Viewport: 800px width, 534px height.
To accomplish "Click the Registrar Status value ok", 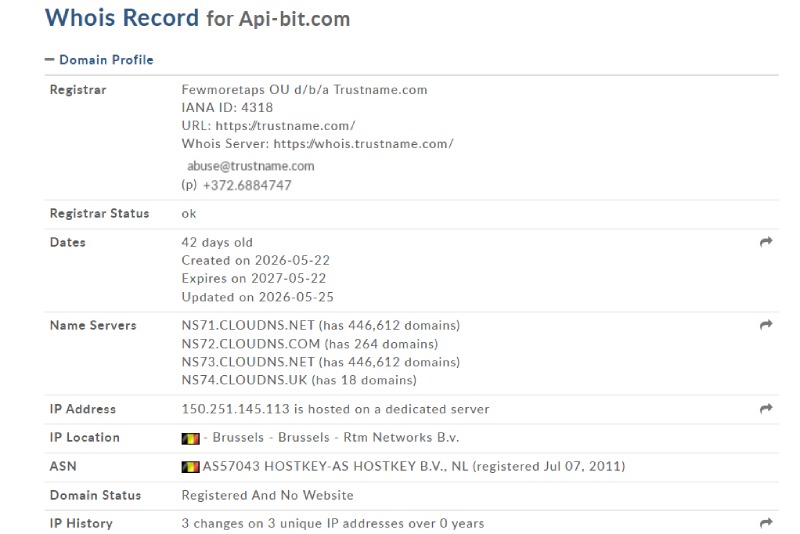I will click(x=189, y=214).
